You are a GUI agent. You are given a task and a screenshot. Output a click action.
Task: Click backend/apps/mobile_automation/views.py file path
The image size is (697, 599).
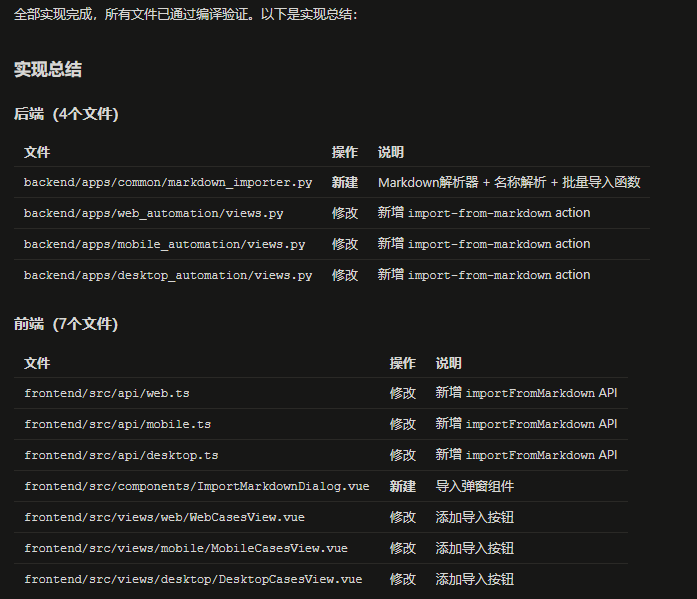(x=164, y=244)
